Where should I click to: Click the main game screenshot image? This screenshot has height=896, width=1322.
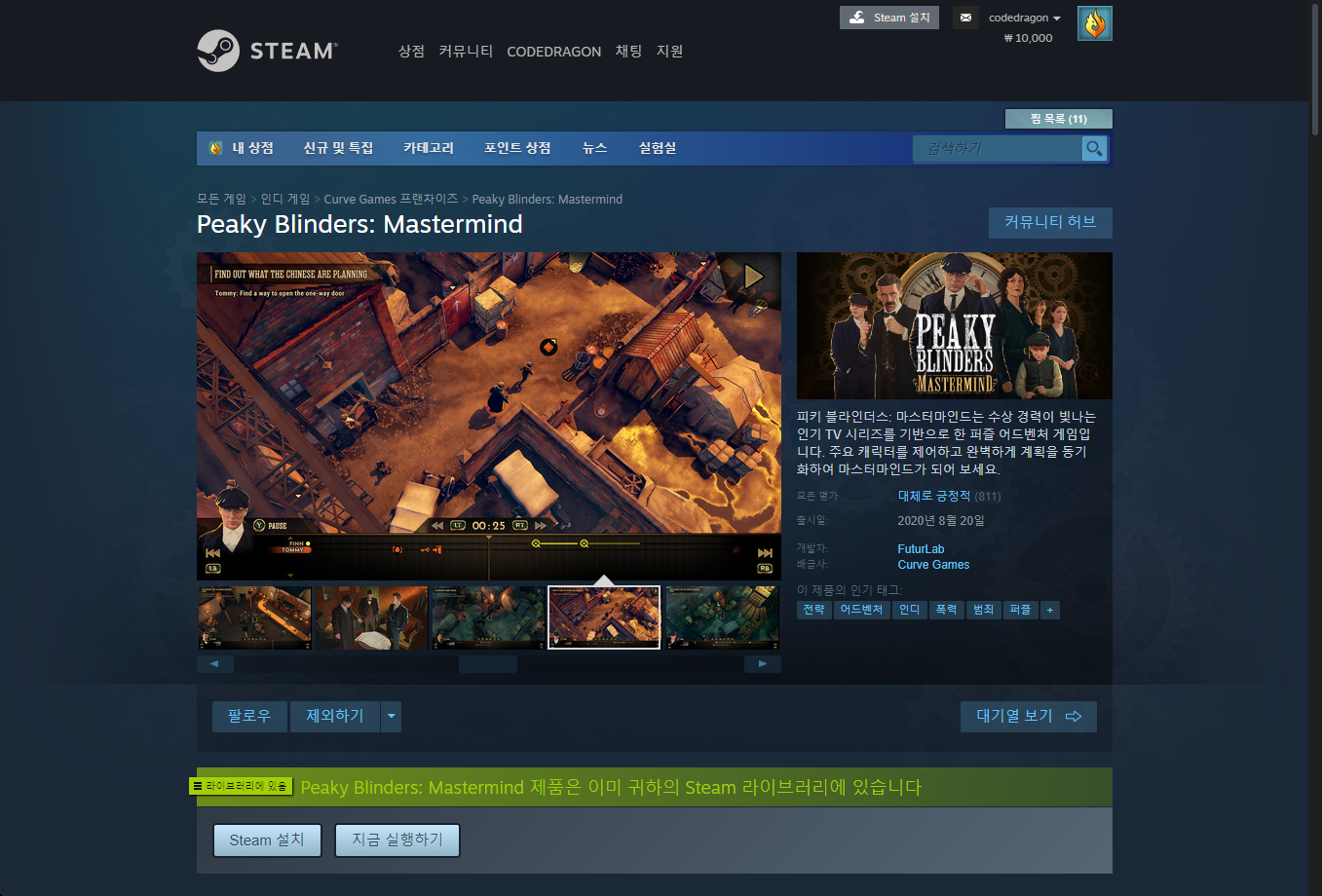[x=489, y=417]
